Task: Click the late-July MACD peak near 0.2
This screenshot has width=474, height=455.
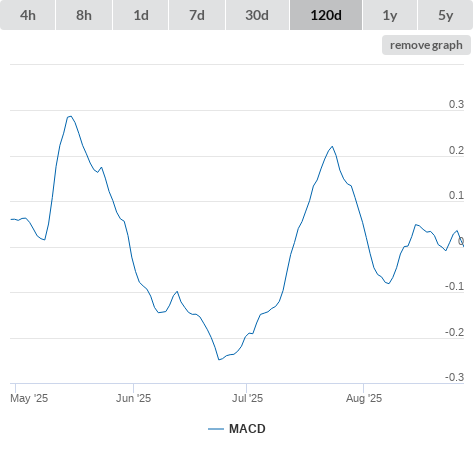Action: point(332,146)
